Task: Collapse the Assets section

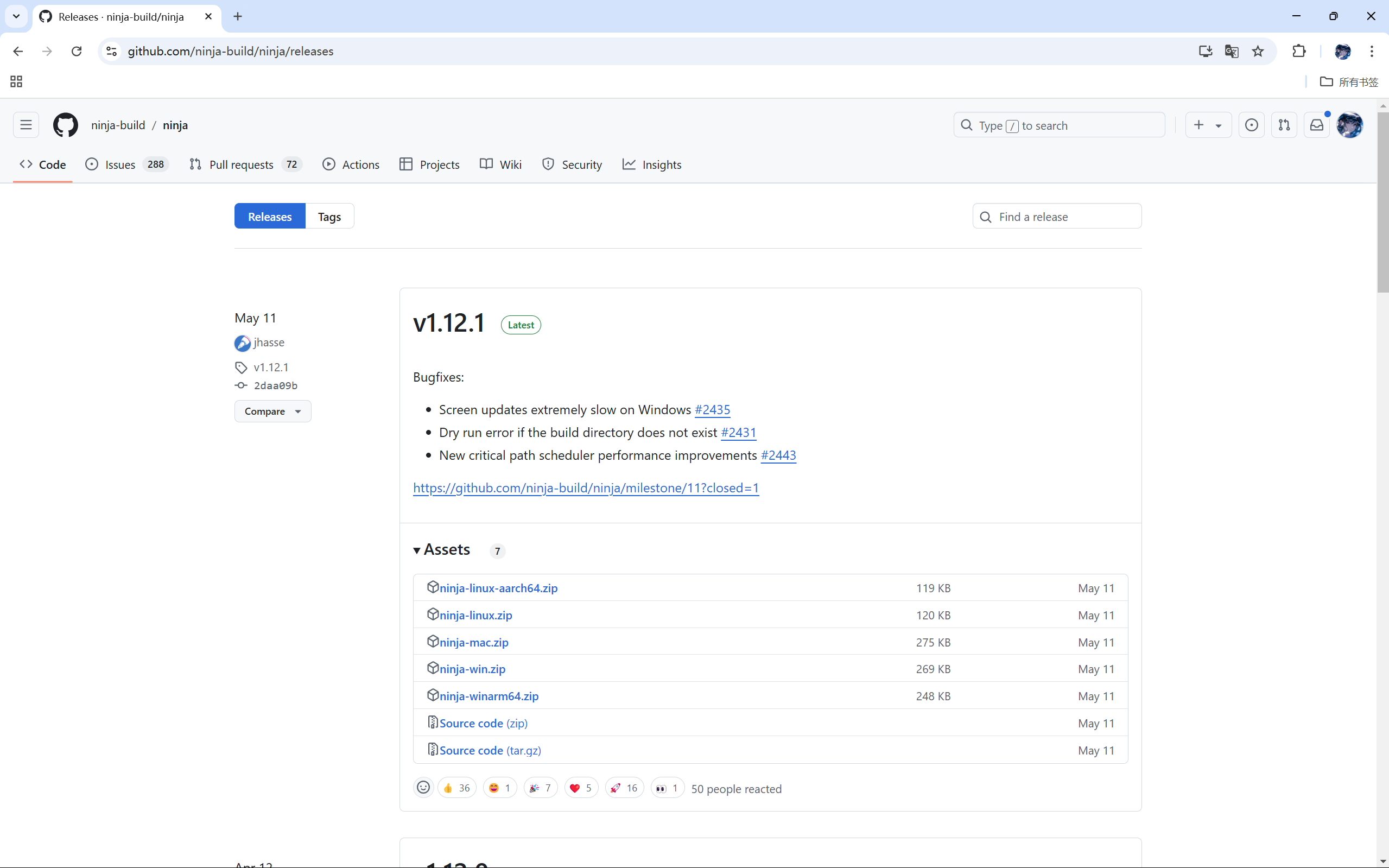Action: (442, 550)
